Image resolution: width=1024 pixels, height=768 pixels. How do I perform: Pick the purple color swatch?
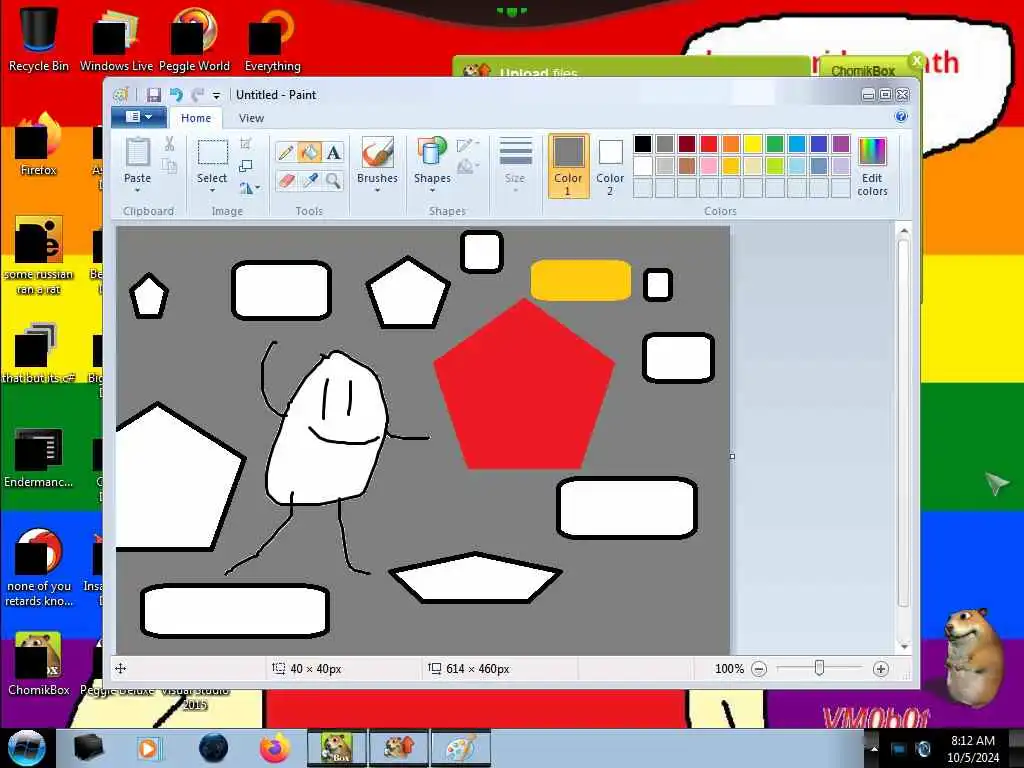click(841, 144)
